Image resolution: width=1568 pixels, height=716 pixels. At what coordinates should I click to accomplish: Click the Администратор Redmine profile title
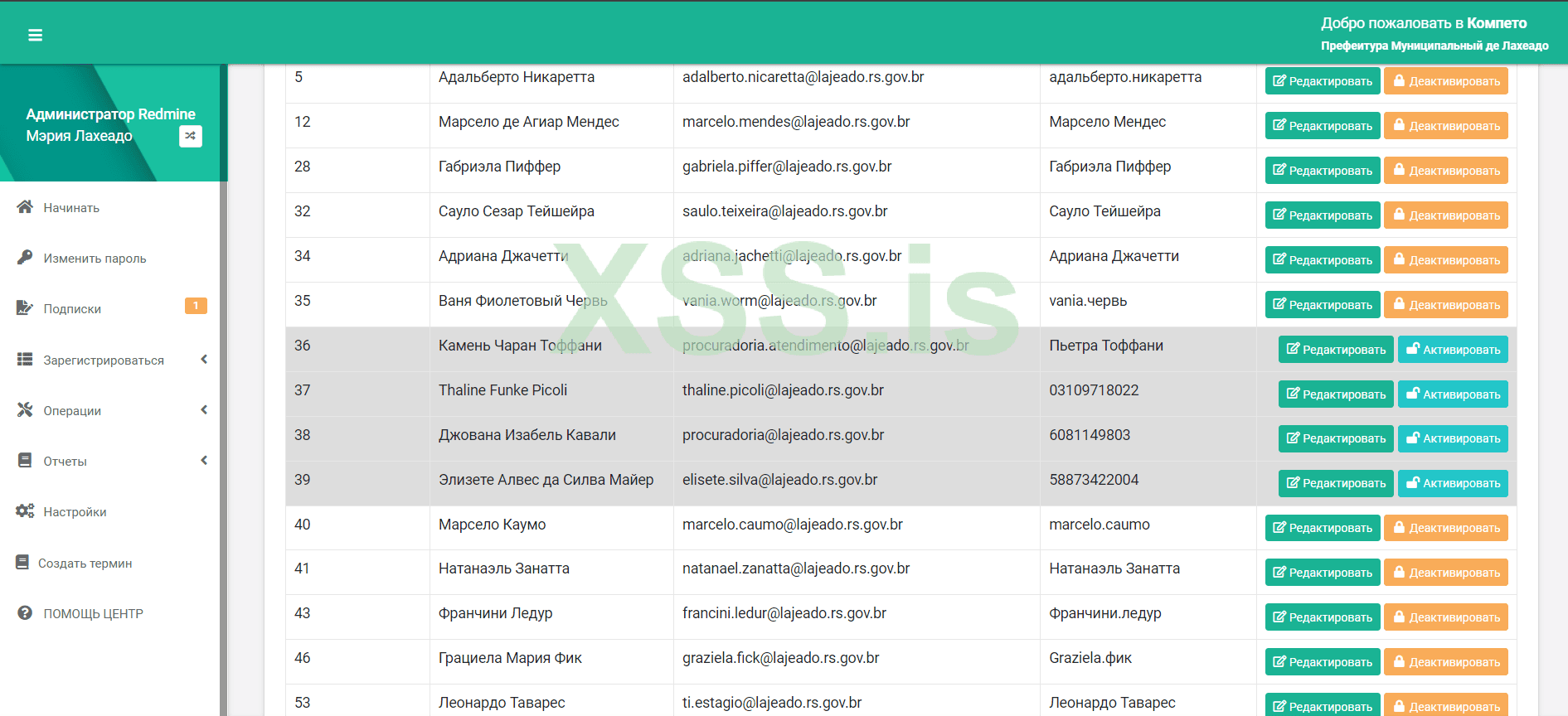110,114
